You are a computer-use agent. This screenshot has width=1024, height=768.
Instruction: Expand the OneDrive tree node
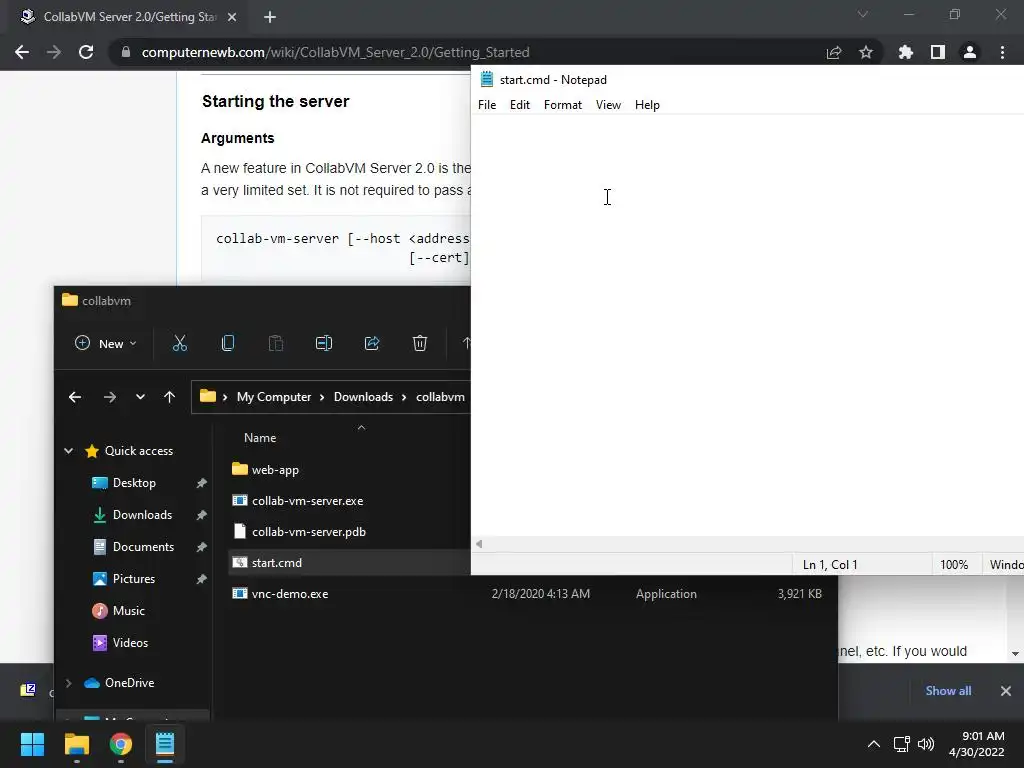[69, 683]
